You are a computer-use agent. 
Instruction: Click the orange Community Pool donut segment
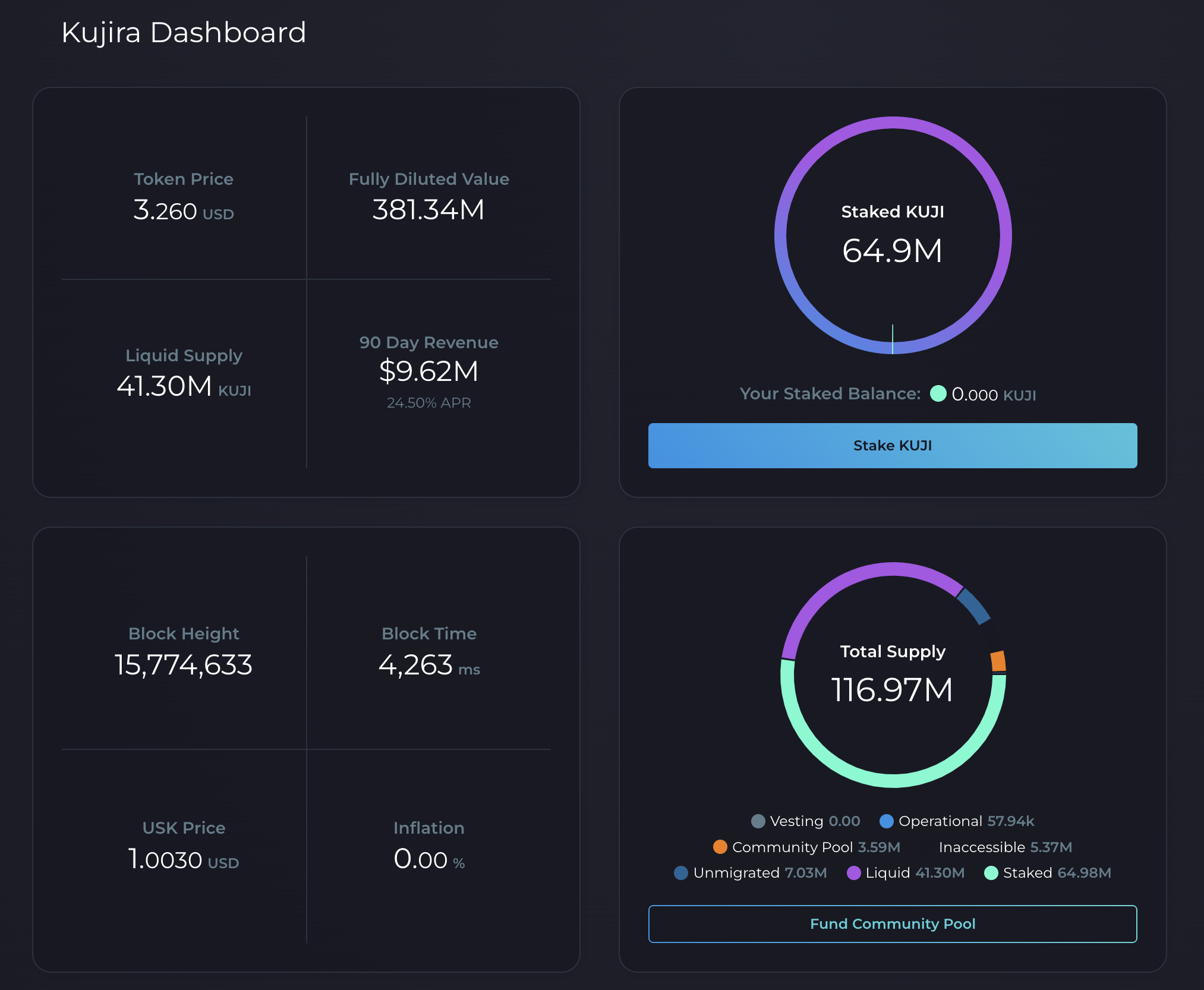(998, 661)
